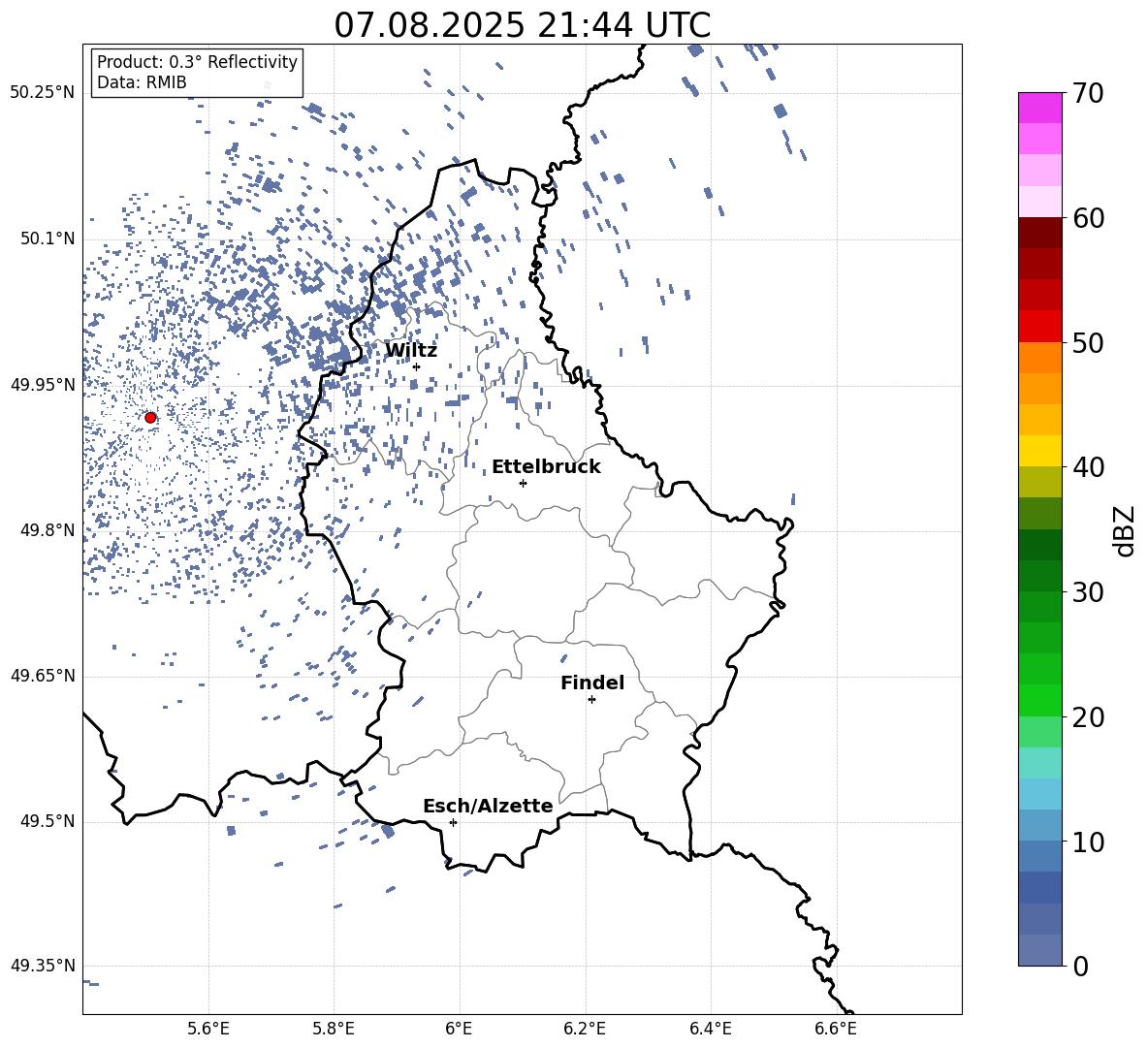The width and height of the screenshot is (1148, 1048).
Task: Click the 50.25°N latitude label
Action: tap(43, 93)
